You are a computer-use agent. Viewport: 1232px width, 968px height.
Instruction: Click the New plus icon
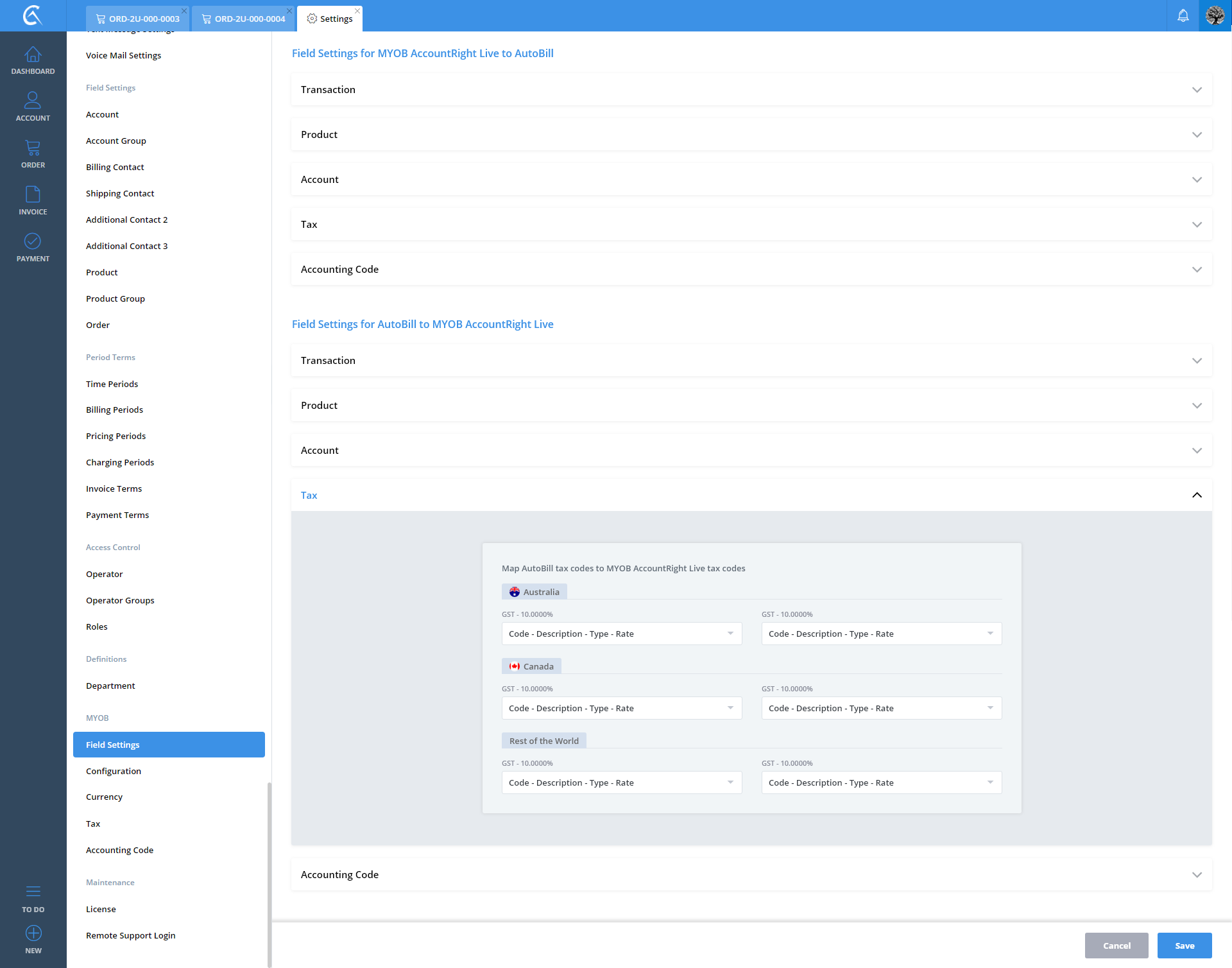[x=33, y=933]
